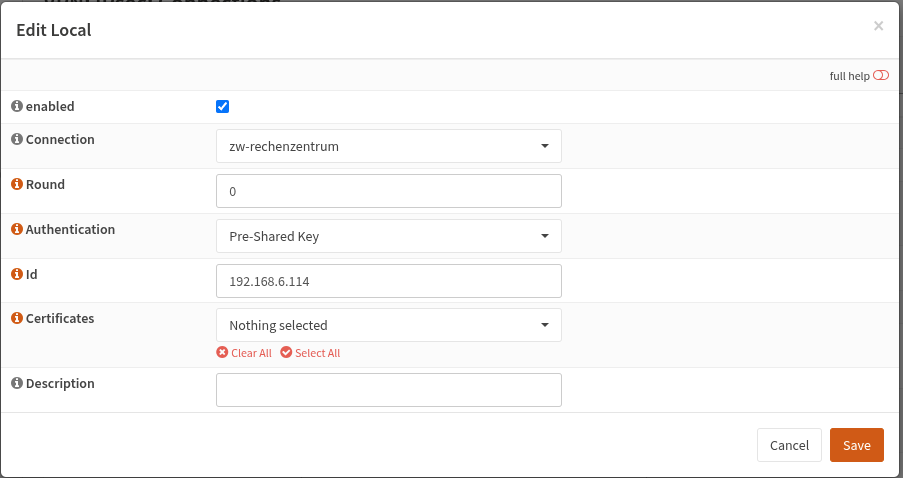The width and height of the screenshot is (903, 478).
Task: Focus the empty Description text field
Action: pyautogui.click(x=388, y=390)
